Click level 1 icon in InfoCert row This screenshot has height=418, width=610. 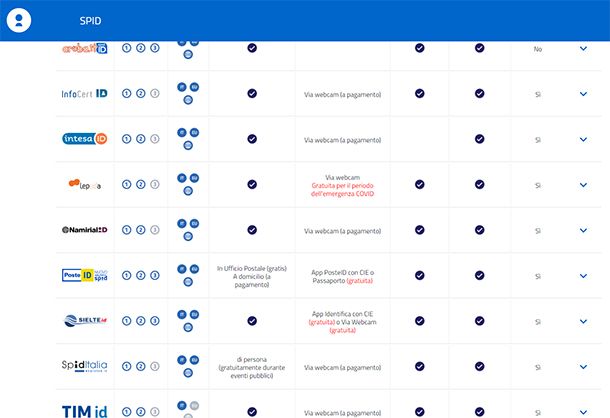pos(126,93)
